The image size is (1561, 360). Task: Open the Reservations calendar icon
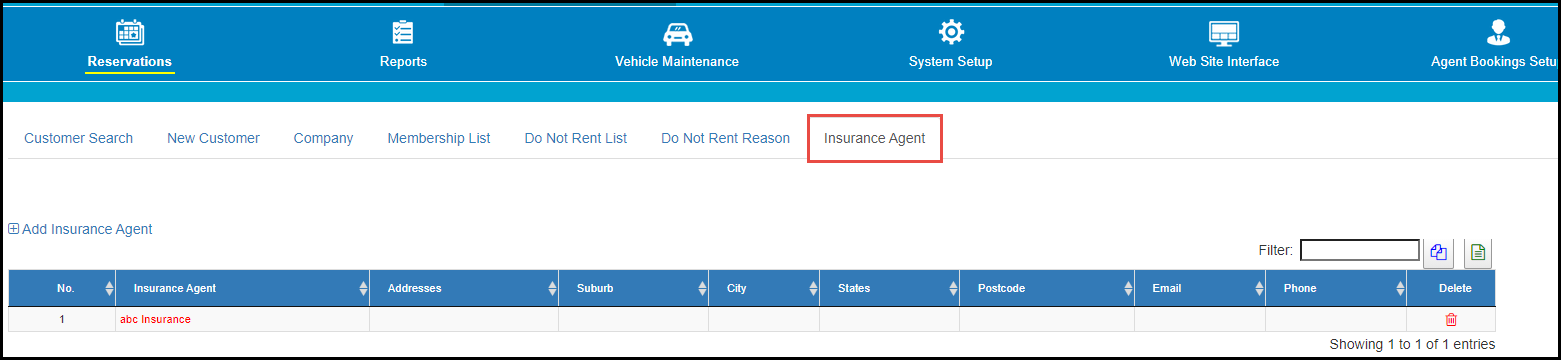coord(130,32)
